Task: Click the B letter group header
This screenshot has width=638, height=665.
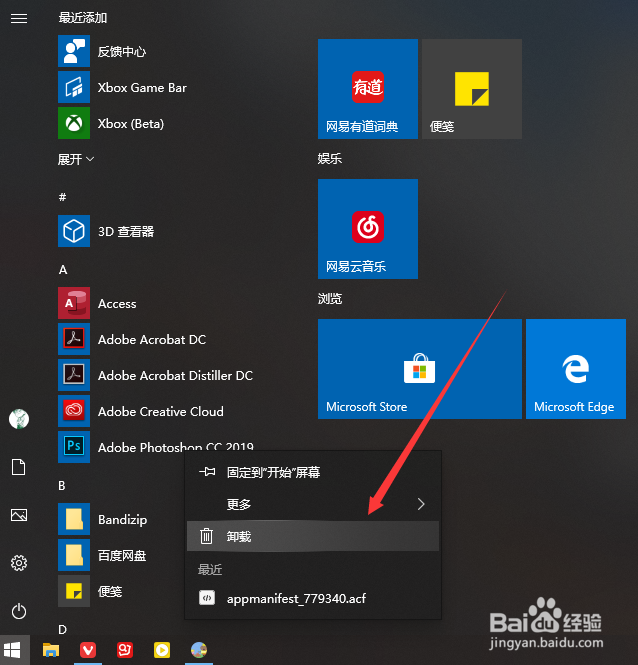Action: [x=62, y=486]
